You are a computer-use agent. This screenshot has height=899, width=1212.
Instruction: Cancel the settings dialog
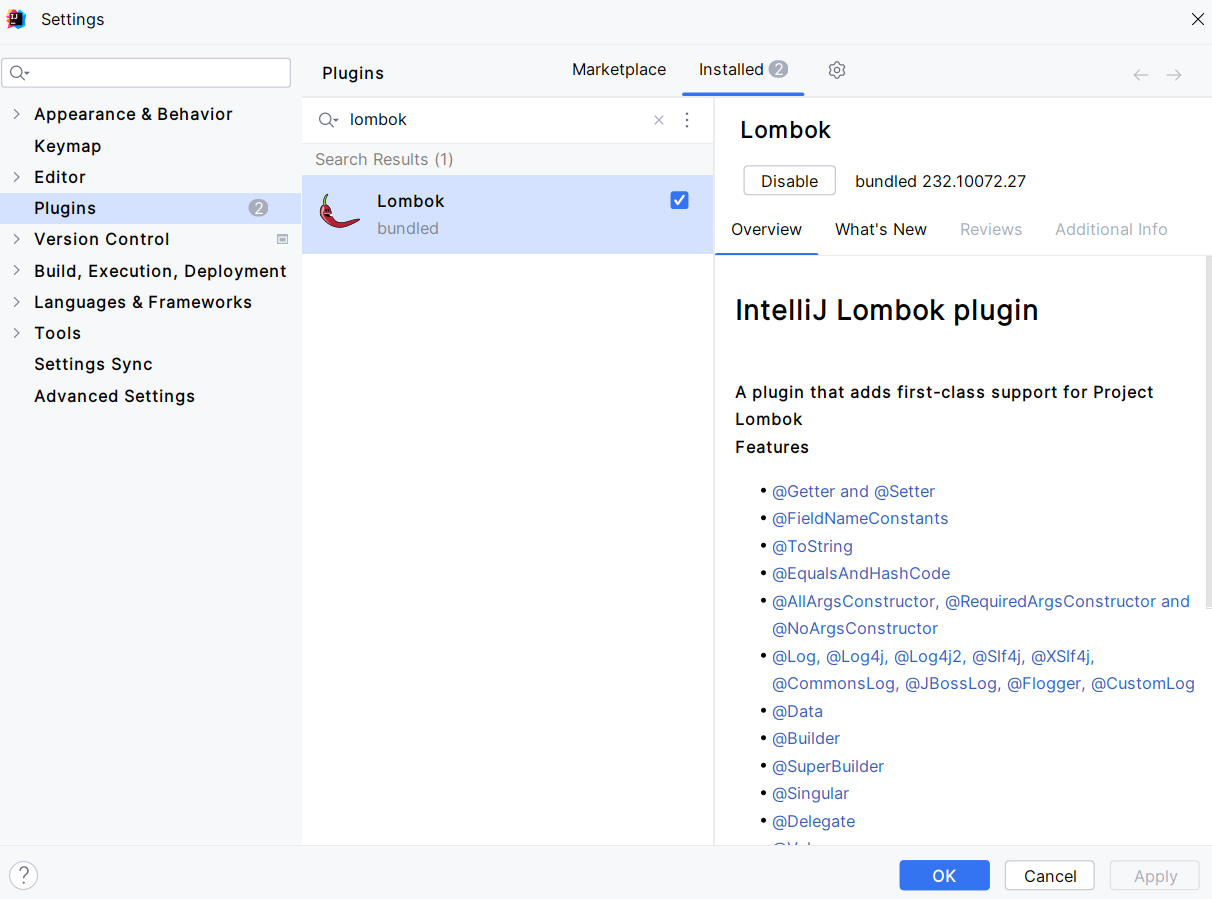[x=1050, y=876]
